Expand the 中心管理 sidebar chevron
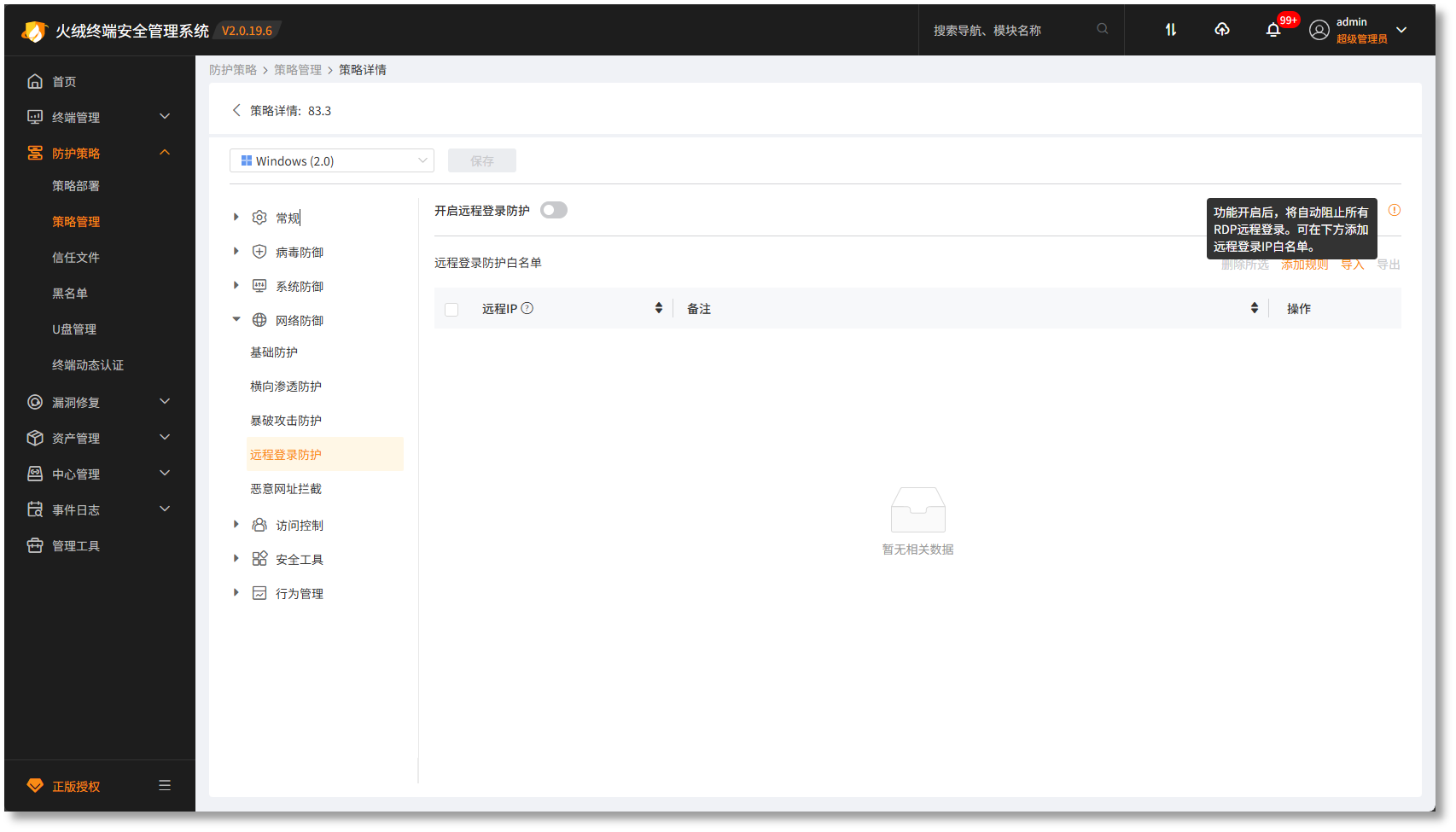Image resolution: width=1456 pixels, height=832 pixels. tap(165, 473)
